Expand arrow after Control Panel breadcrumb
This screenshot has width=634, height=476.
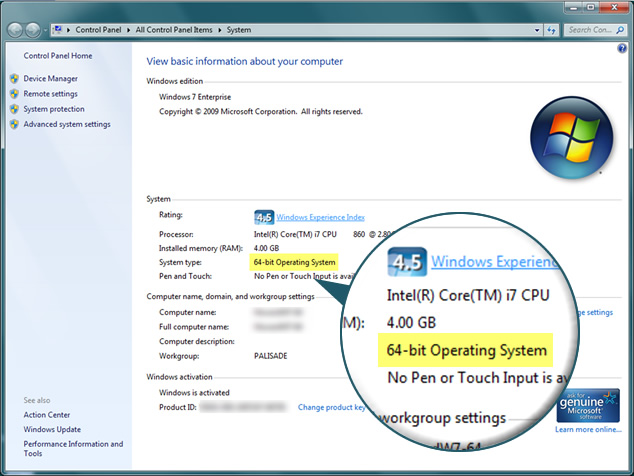(128, 30)
